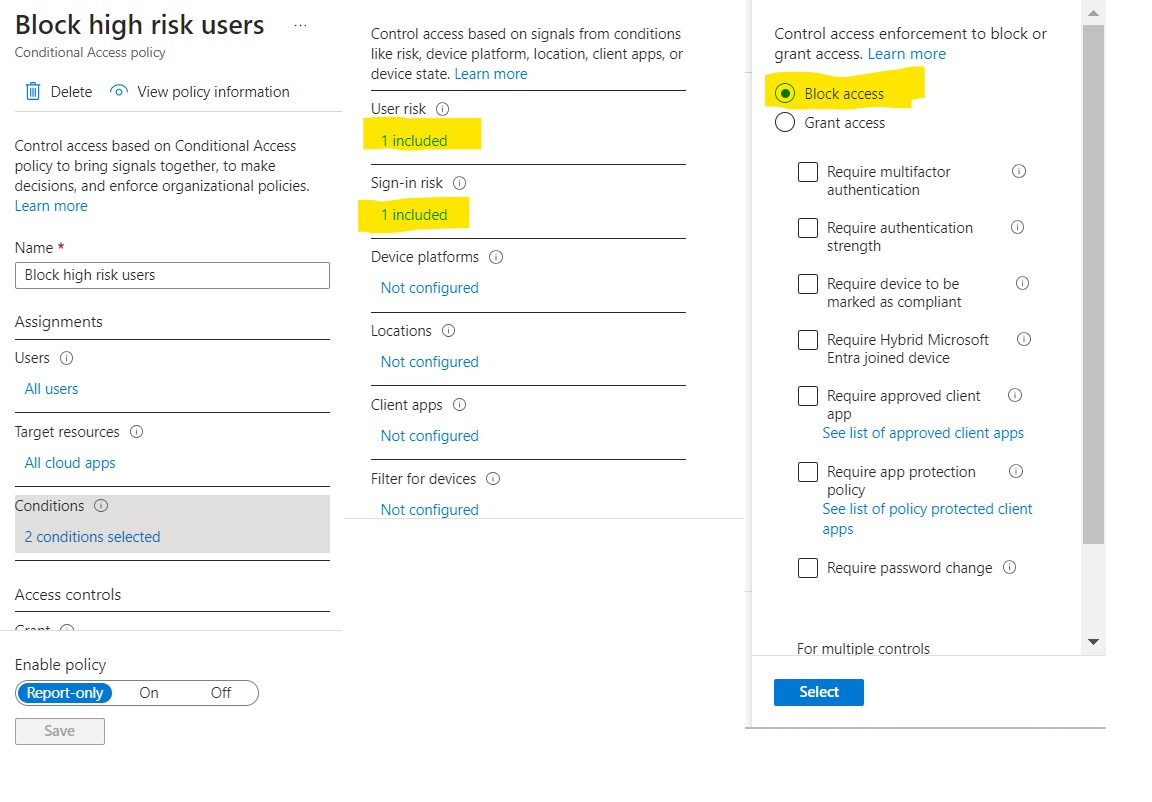Viewport: 1152px width, 802px height.
Task: Click the info icon beside Require multifactor authentication
Action: click(x=1018, y=171)
